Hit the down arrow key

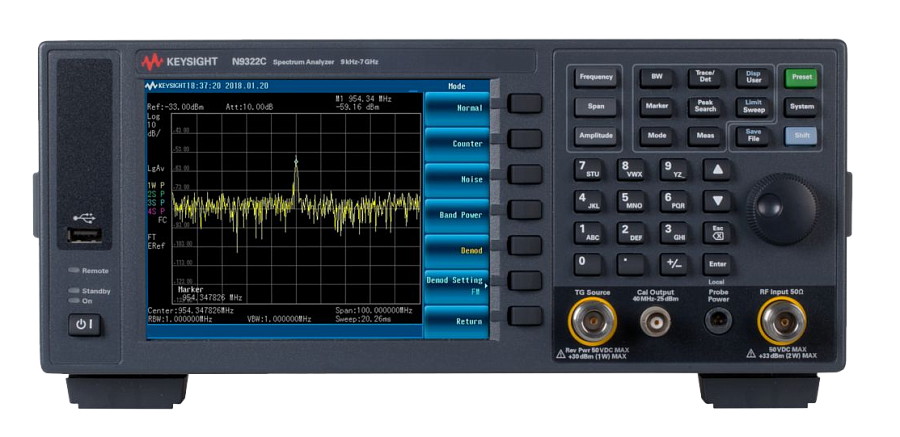tap(717, 201)
